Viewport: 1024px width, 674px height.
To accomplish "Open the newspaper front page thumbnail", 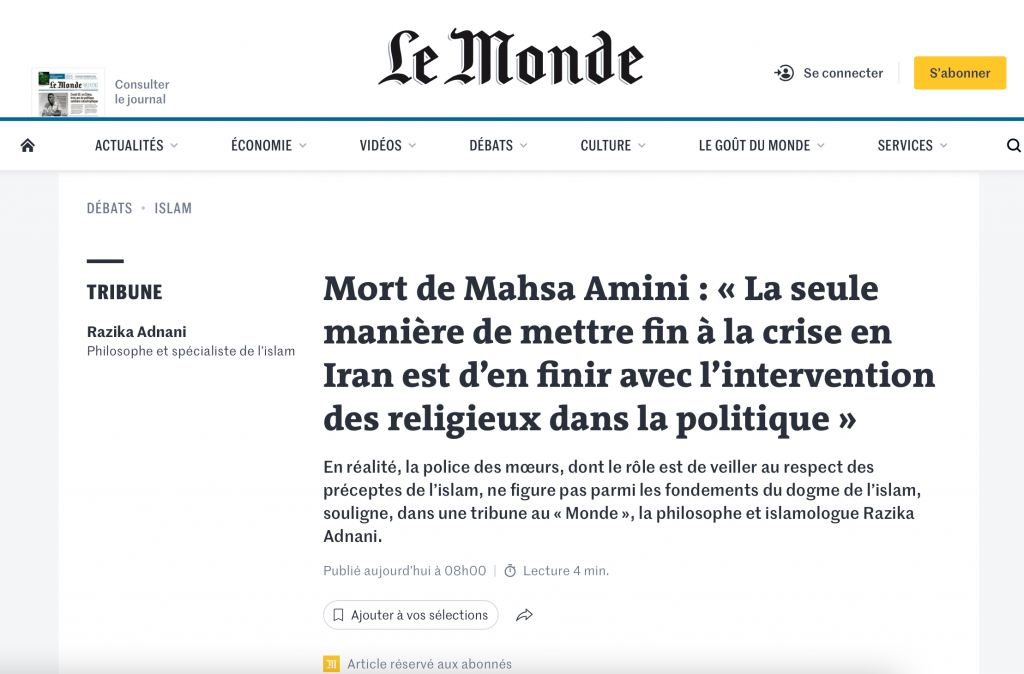I will (68, 93).
